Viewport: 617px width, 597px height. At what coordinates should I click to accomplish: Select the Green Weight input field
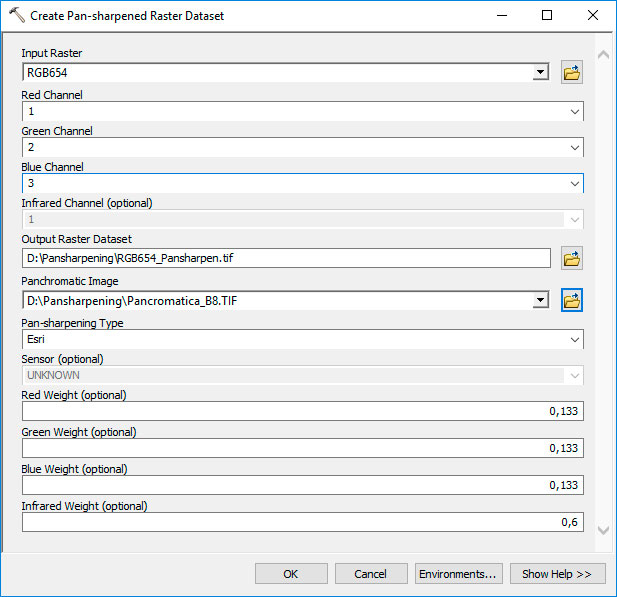(303, 448)
